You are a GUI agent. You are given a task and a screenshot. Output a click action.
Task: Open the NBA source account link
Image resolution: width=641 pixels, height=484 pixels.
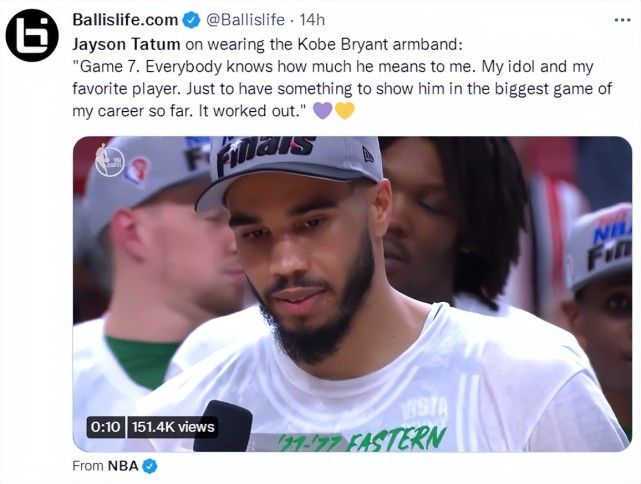[123, 466]
